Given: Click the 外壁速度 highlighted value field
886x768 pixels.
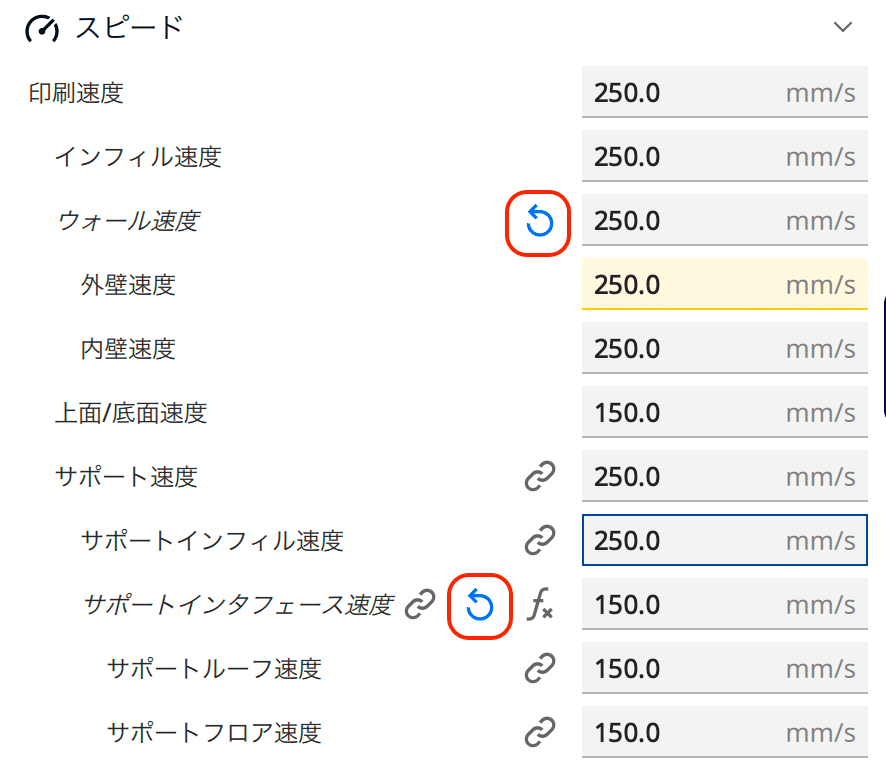Looking at the screenshot, I should click(724, 285).
